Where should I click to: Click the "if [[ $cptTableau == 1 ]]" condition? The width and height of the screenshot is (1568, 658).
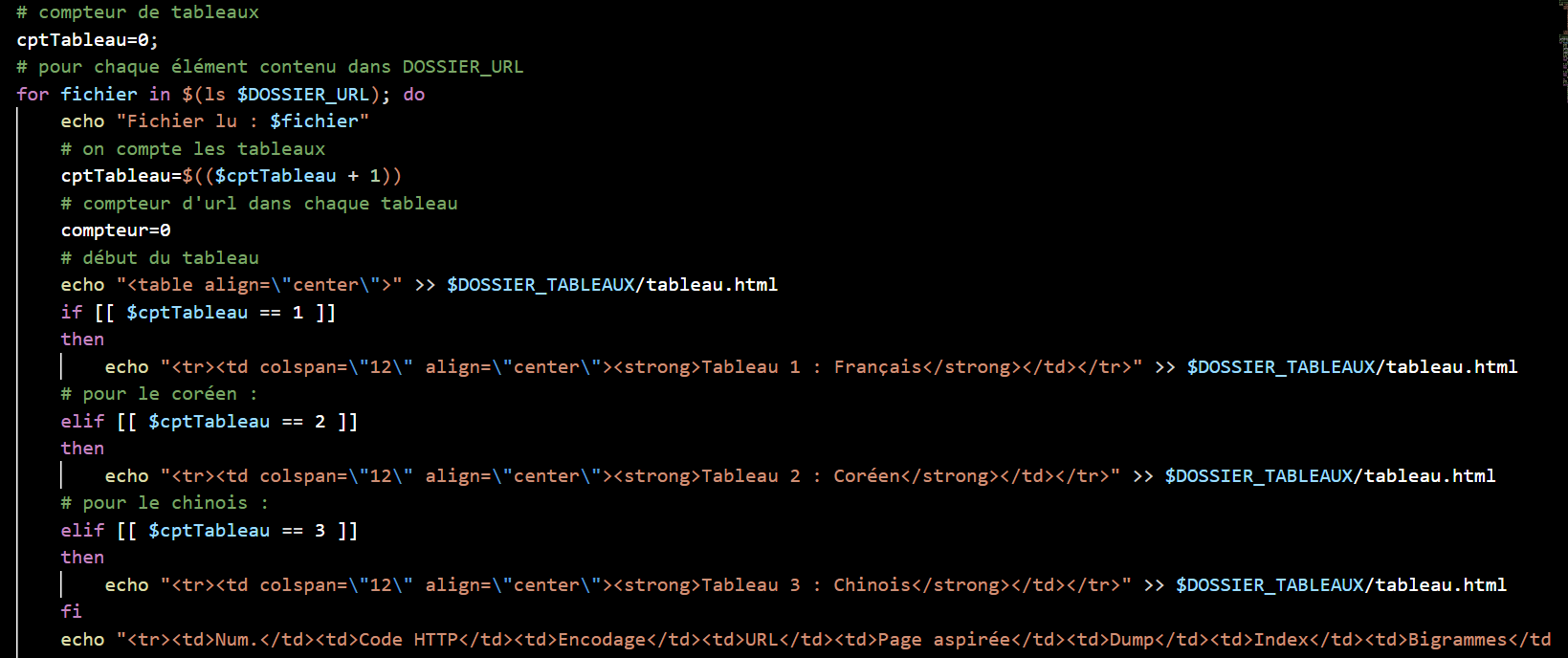(198, 313)
